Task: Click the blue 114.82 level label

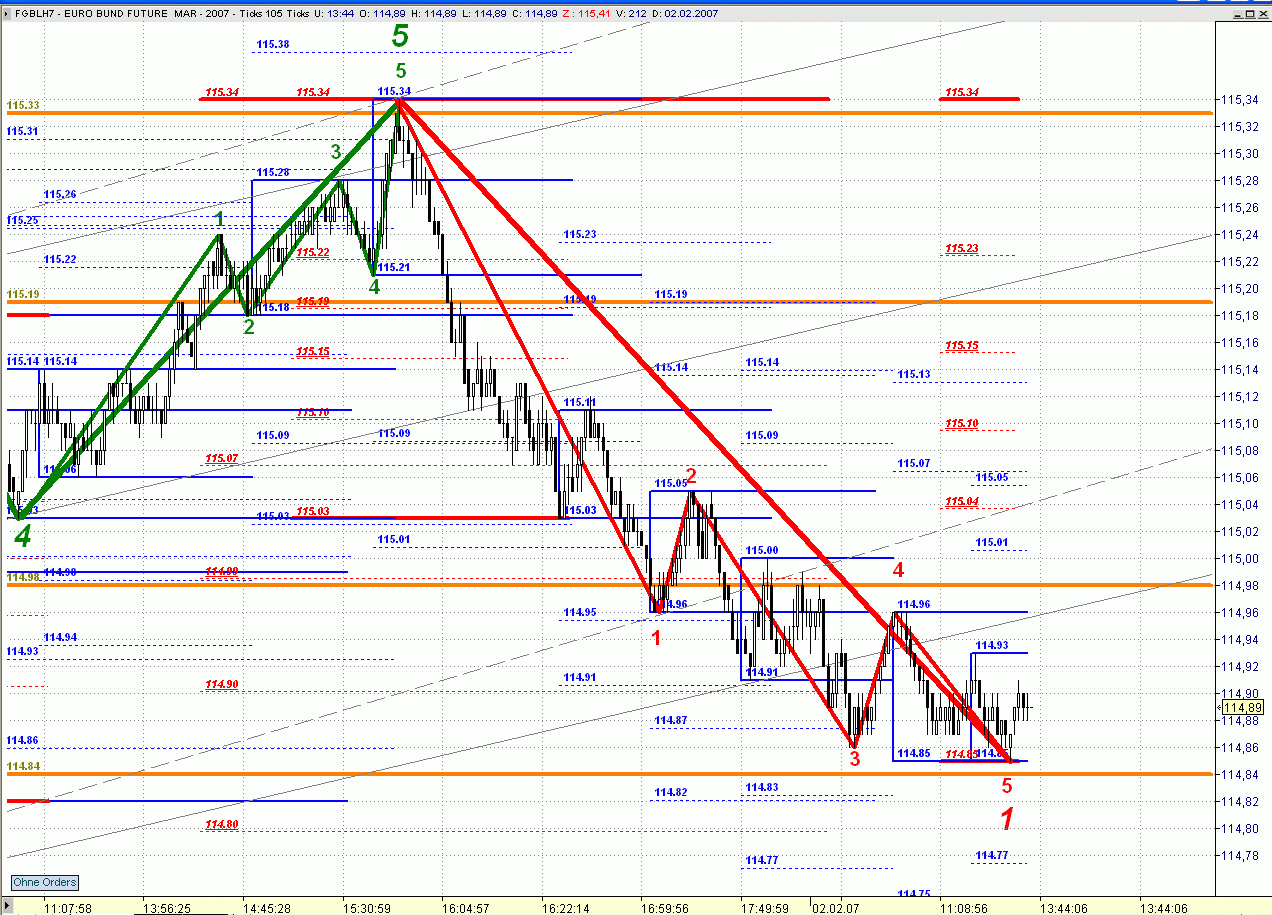Action: 672,792
